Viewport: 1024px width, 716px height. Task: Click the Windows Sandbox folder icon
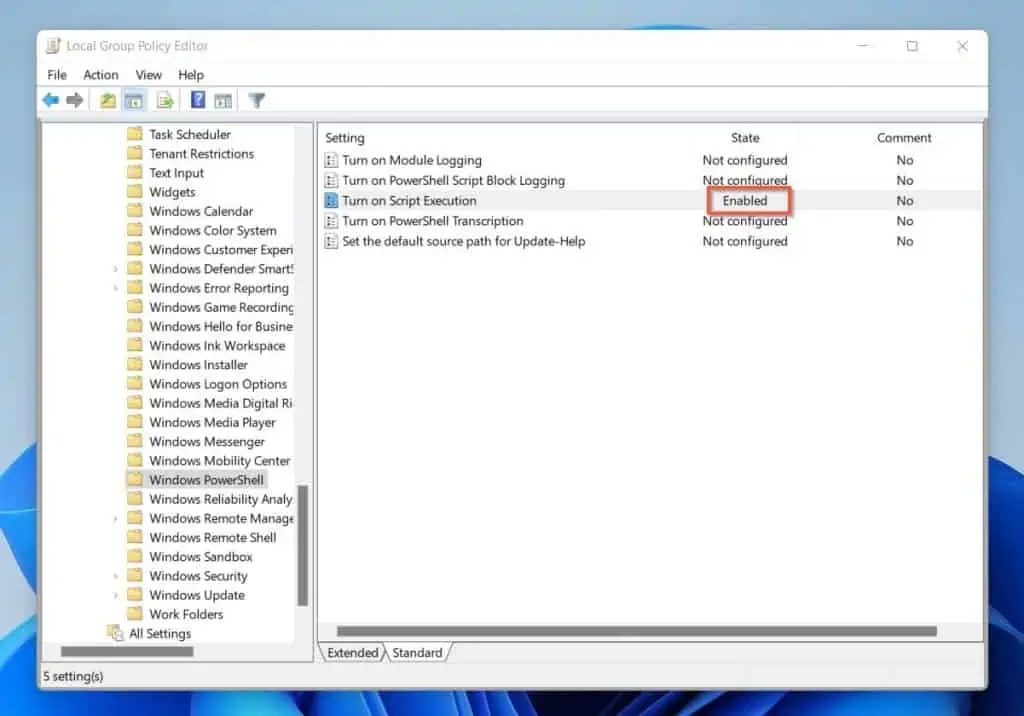click(x=135, y=556)
